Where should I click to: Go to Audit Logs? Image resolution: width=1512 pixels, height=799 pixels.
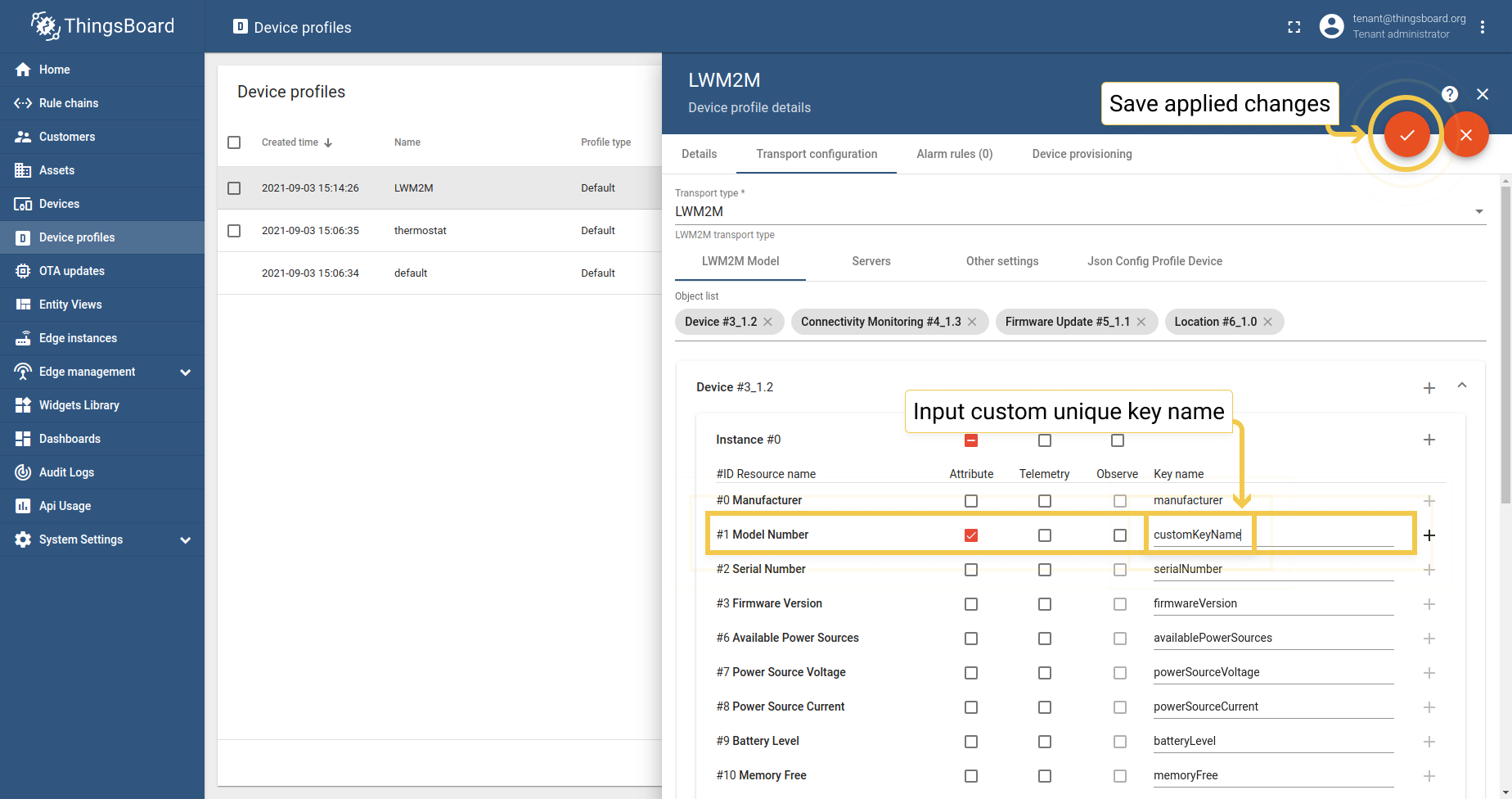pyautogui.click(x=66, y=472)
